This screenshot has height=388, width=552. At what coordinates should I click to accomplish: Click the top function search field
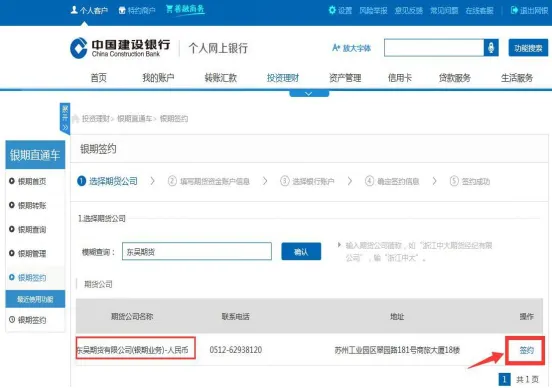coord(434,48)
